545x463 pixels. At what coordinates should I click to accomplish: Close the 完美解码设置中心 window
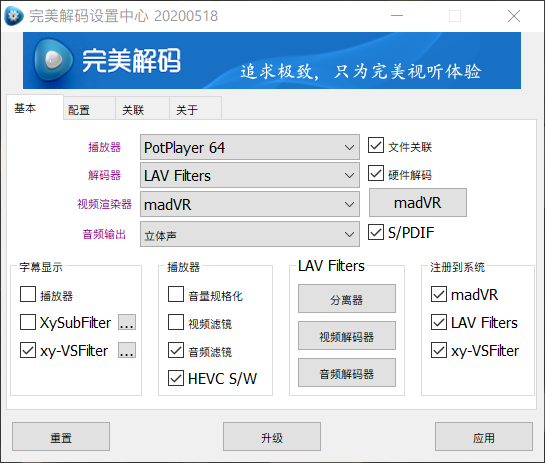(x=514, y=16)
